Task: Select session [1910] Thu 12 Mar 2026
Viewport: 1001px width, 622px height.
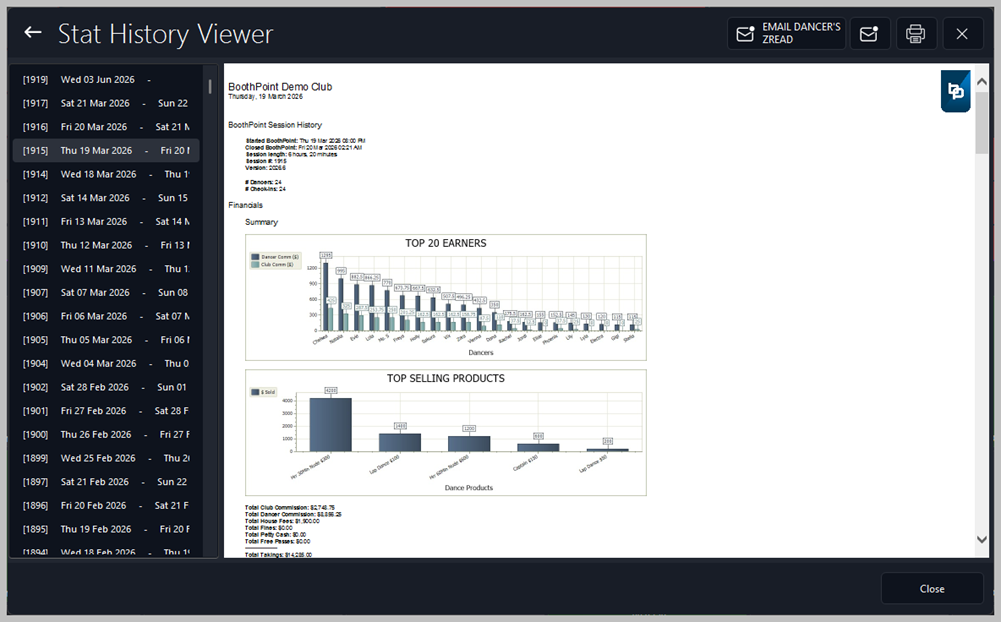Action: 106,245
